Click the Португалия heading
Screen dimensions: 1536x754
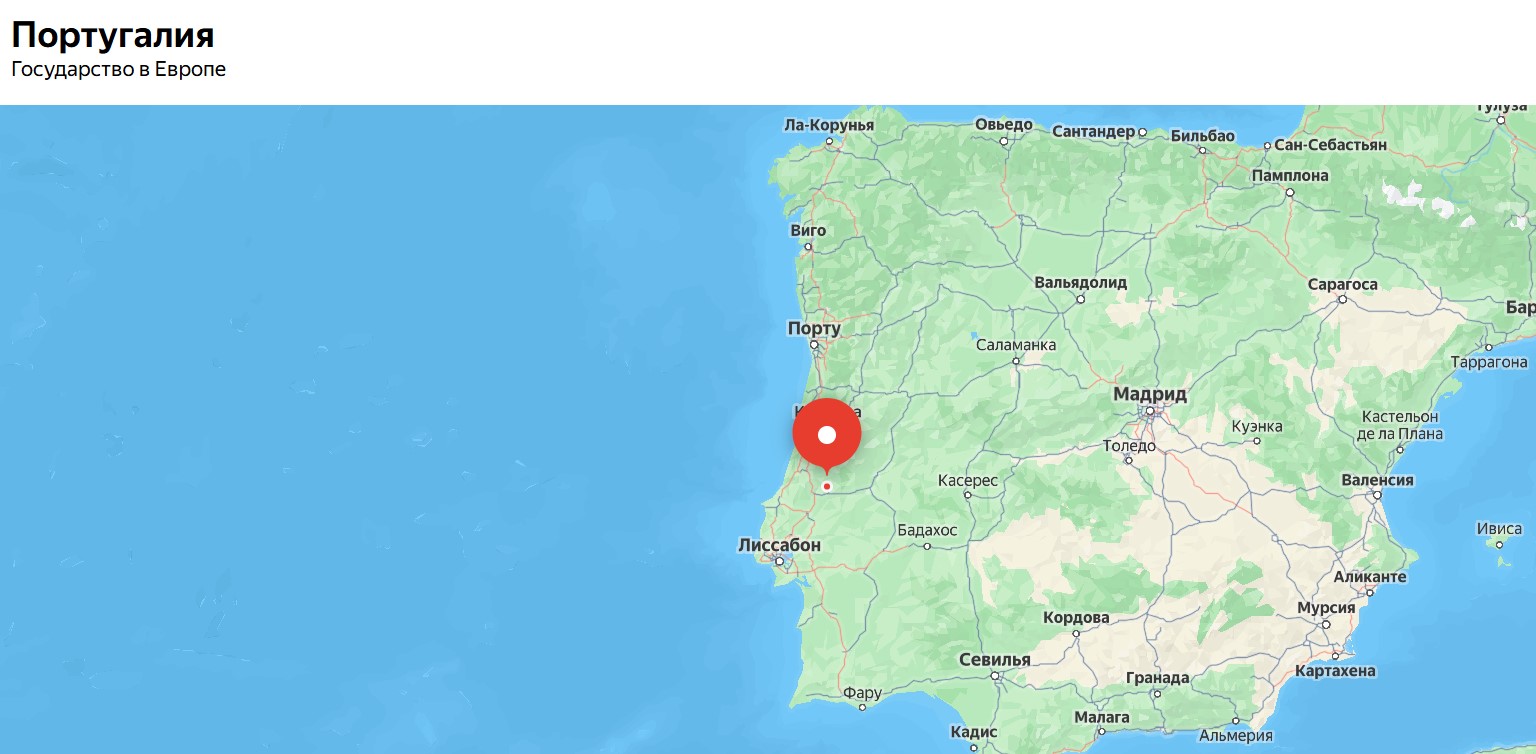click(113, 35)
